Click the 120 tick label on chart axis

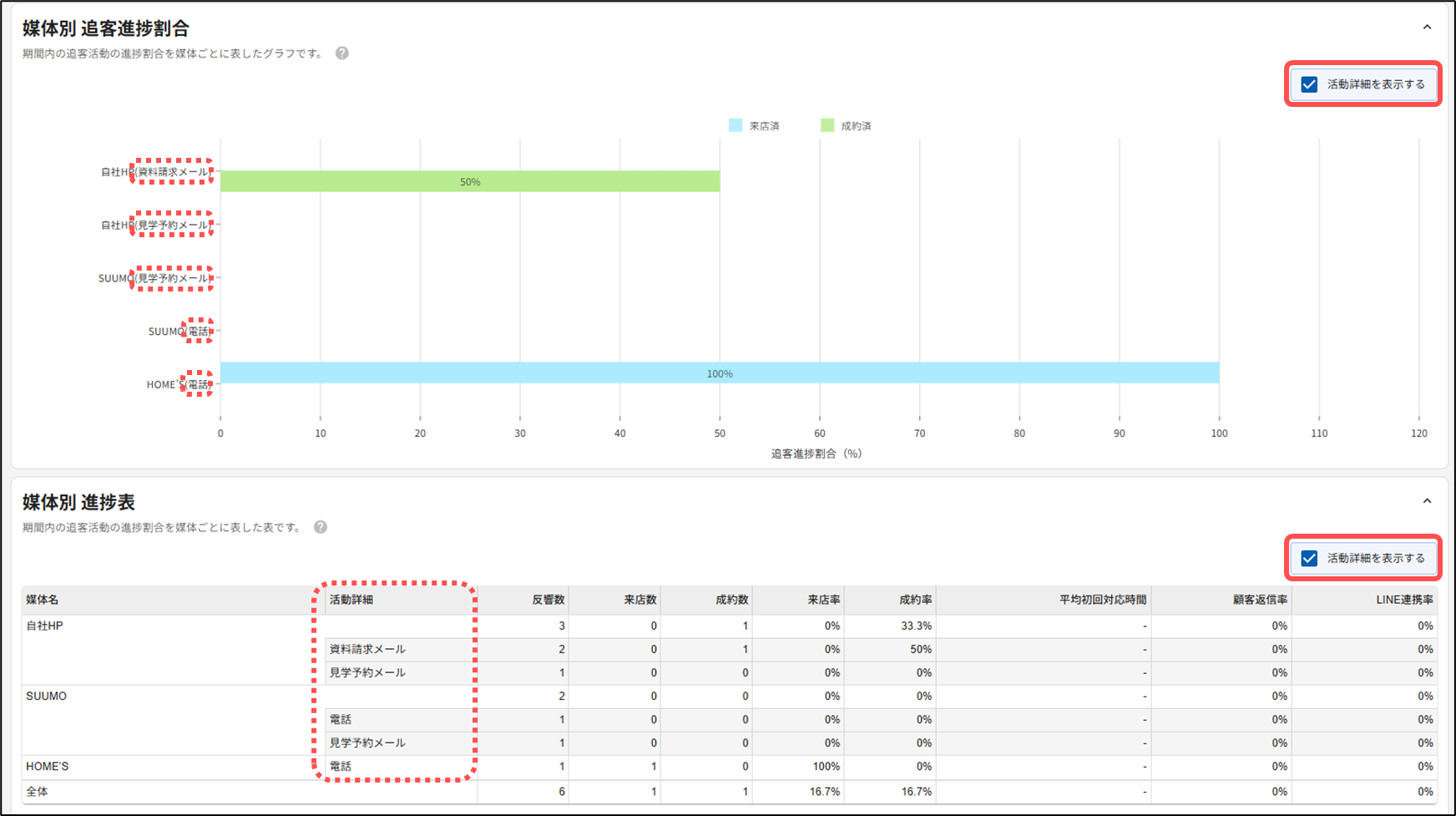click(x=1419, y=433)
